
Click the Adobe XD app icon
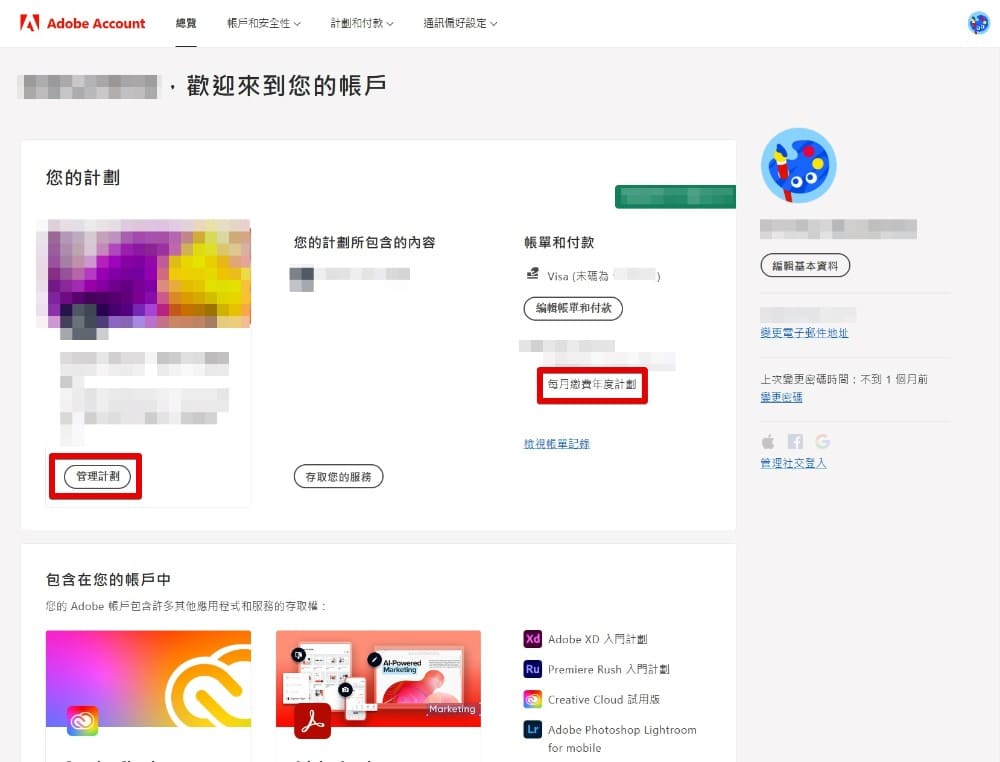[x=532, y=639]
